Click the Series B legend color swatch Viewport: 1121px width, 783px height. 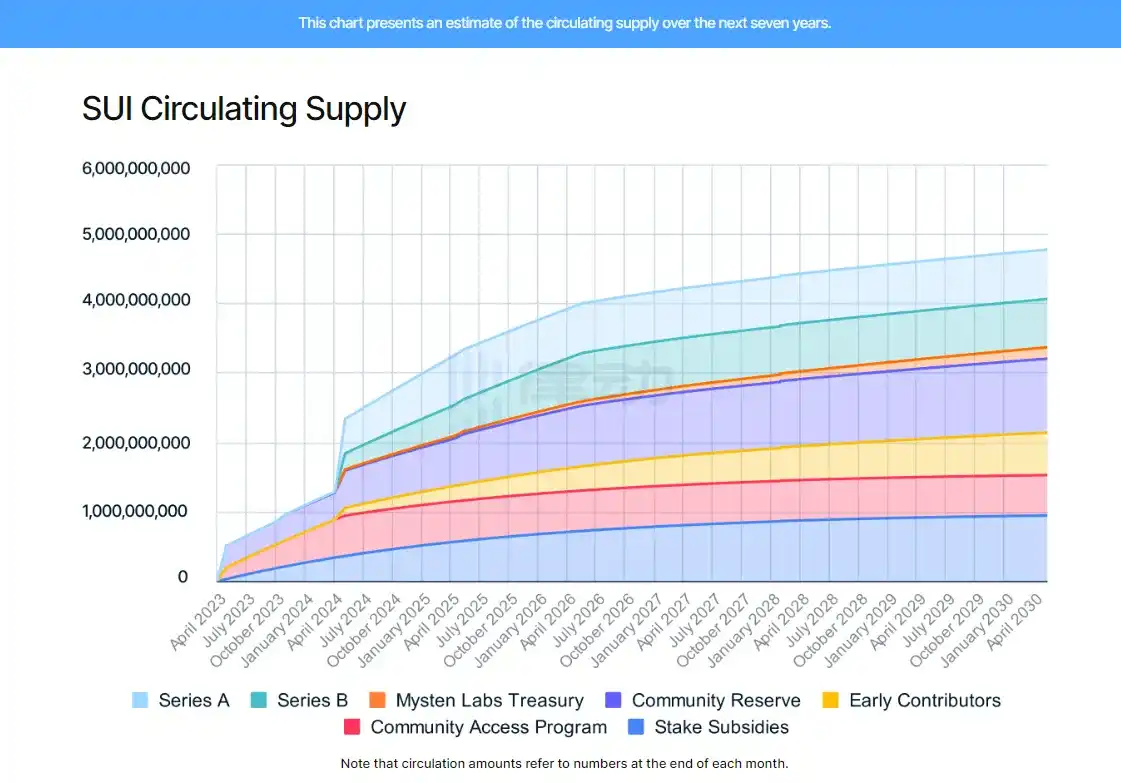click(x=260, y=701)
